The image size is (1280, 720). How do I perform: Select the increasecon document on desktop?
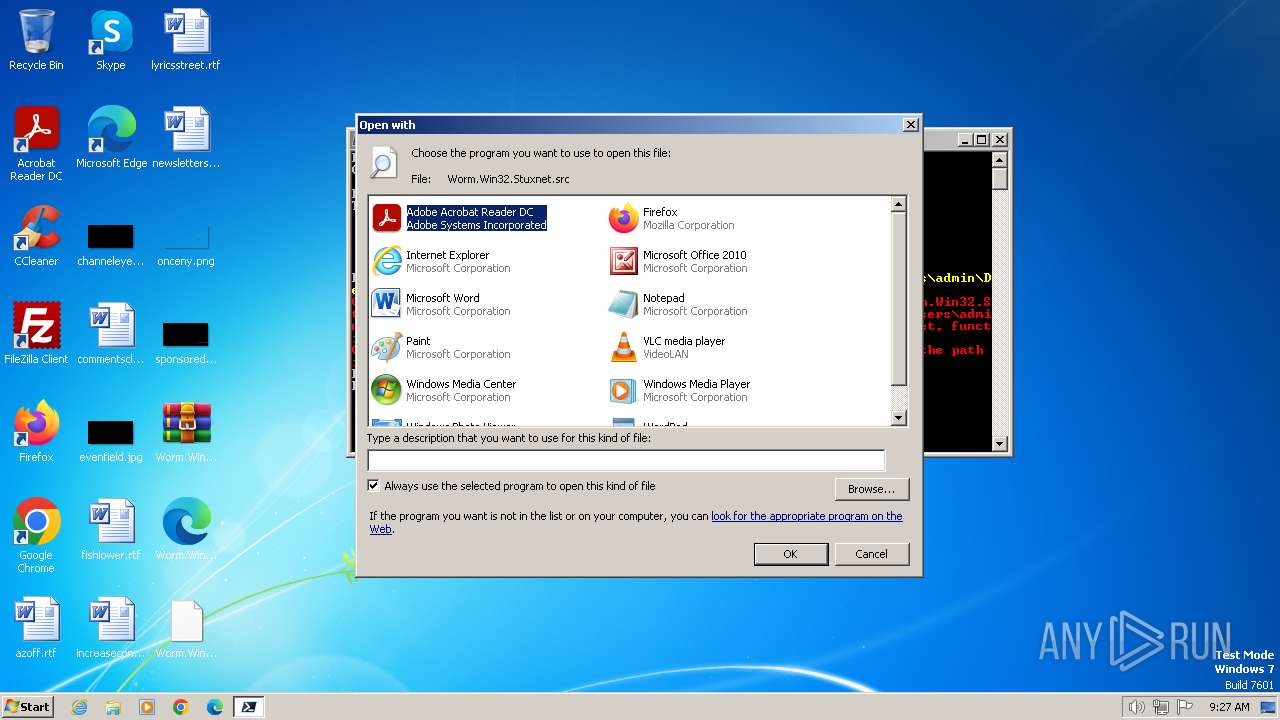pyautogui.click(x=111, y=628)
